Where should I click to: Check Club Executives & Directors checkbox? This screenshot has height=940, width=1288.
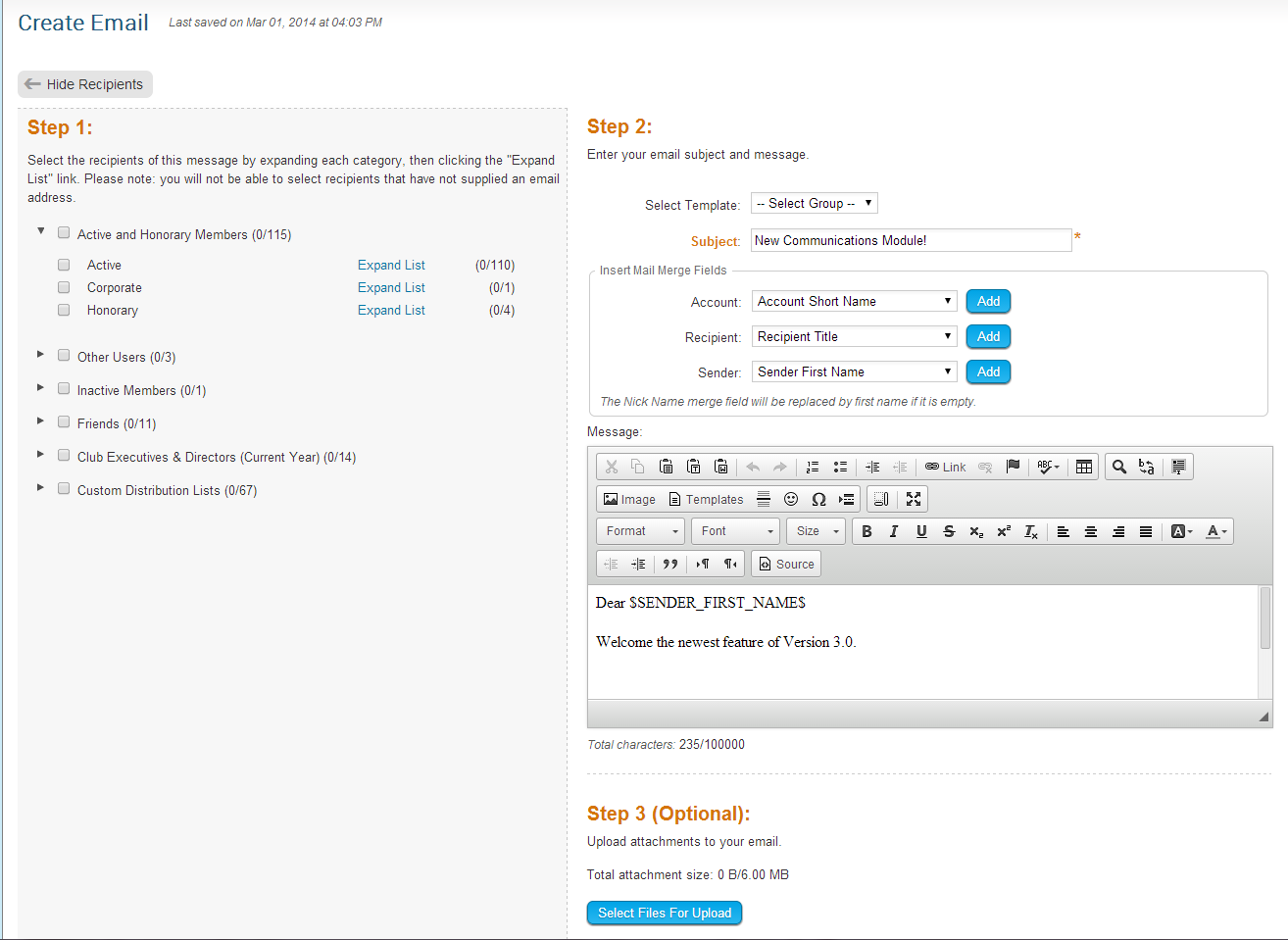(x=64, y=456)
